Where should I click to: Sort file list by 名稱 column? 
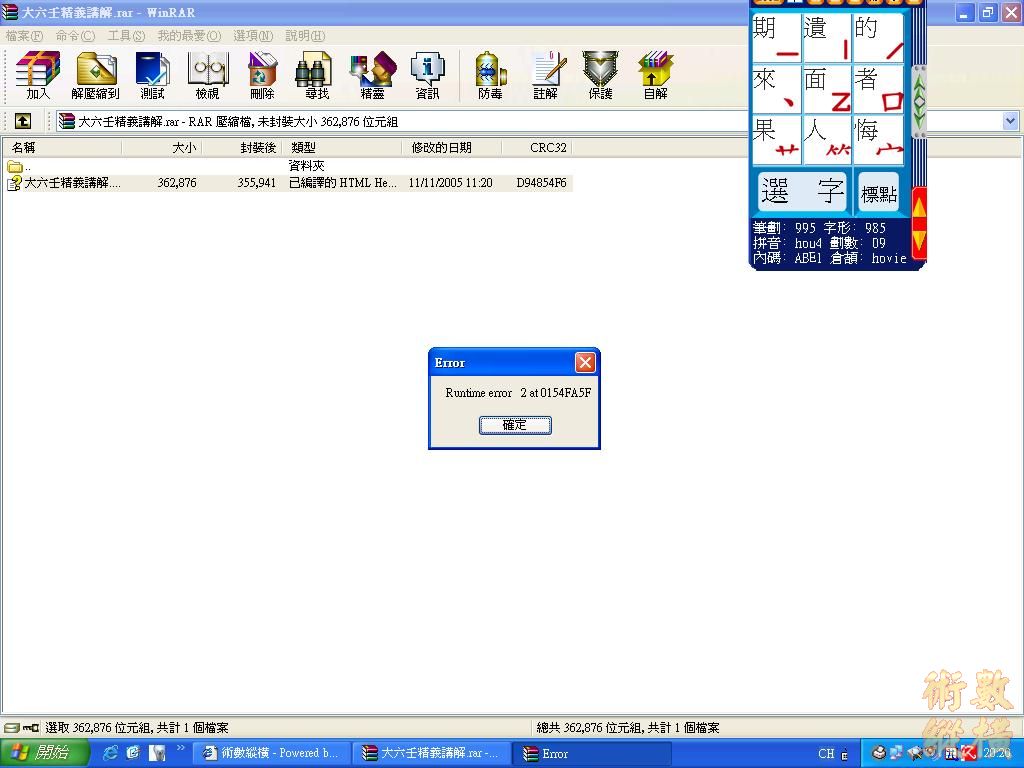60,148
